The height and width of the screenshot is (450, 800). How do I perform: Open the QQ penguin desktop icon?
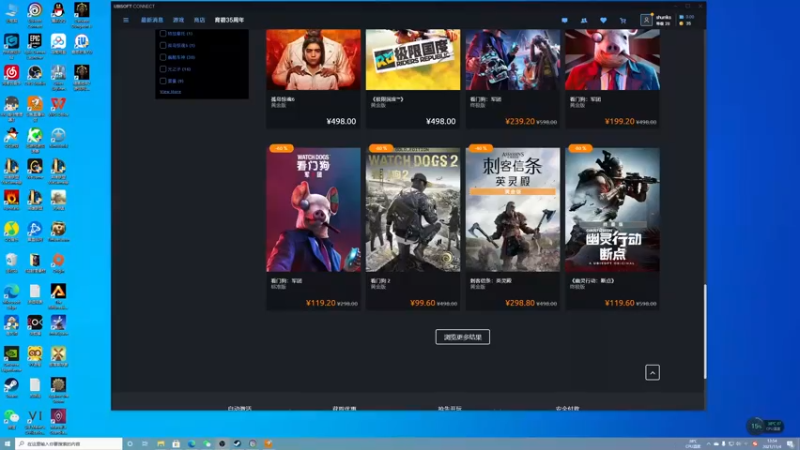58,12
